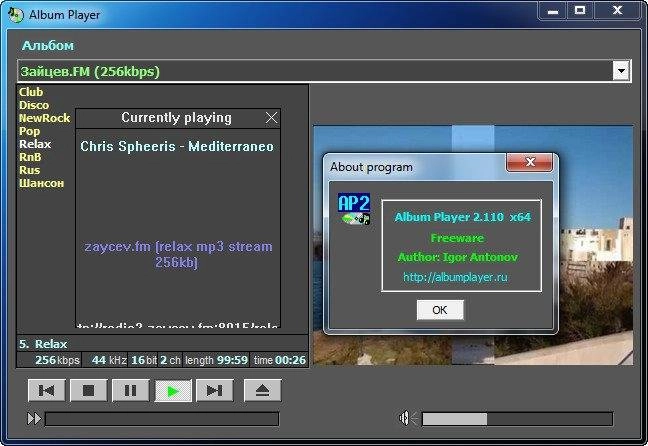The height and width of the screenshot is (446, 648).
Task: Click the Freeware label
Action: click(457, 238)
